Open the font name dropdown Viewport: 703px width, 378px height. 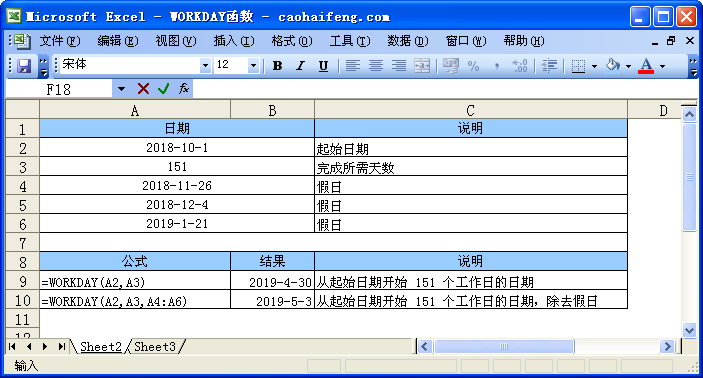click(x=205, y=66)
